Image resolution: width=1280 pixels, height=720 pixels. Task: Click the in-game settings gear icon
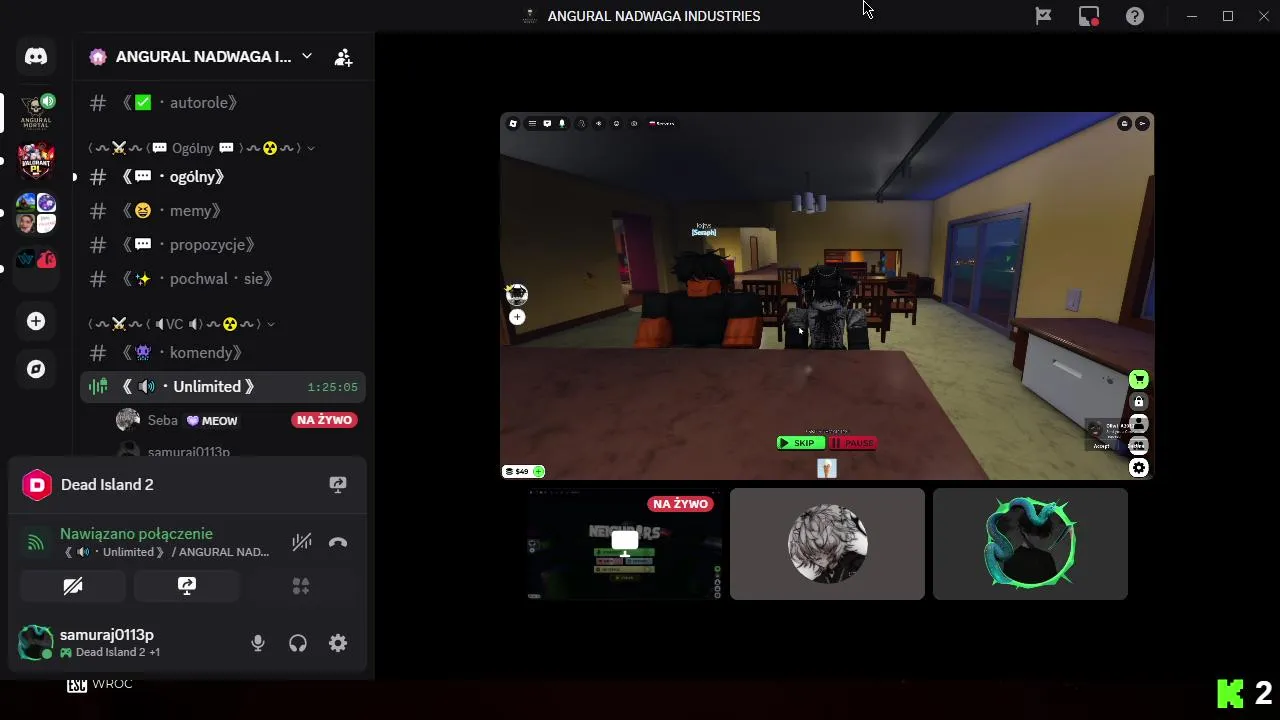[x=1138, y=468]
